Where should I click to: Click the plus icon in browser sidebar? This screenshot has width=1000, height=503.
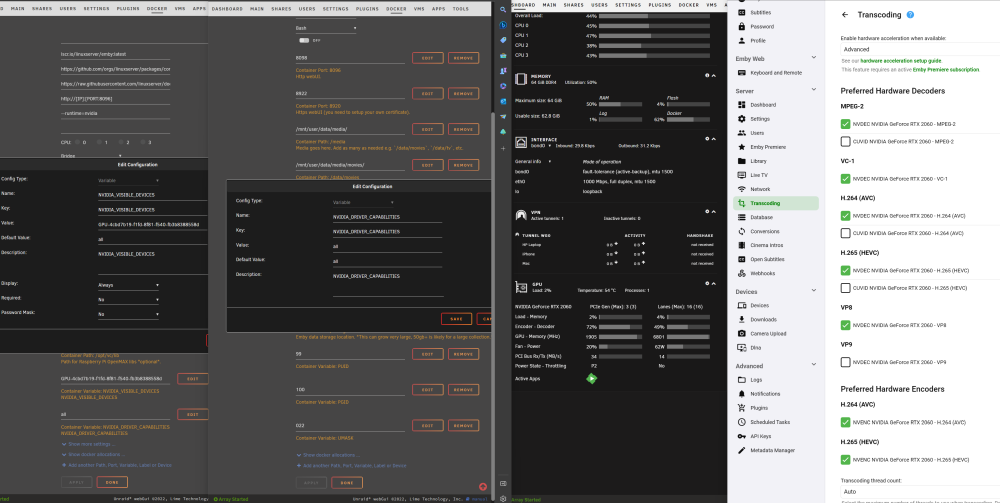click(503, 148)
